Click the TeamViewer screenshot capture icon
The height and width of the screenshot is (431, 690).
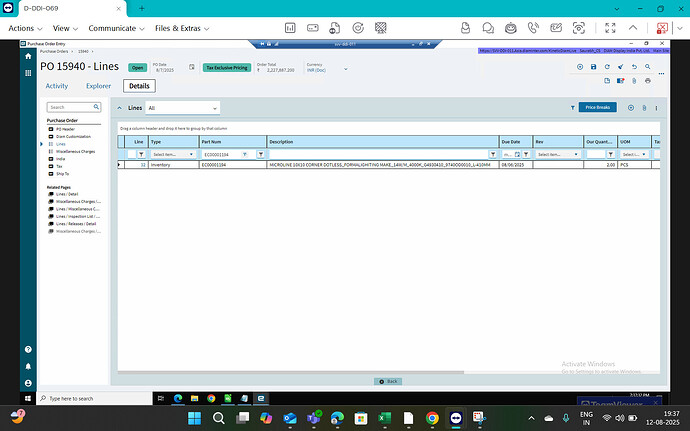(x=579, y=28)
